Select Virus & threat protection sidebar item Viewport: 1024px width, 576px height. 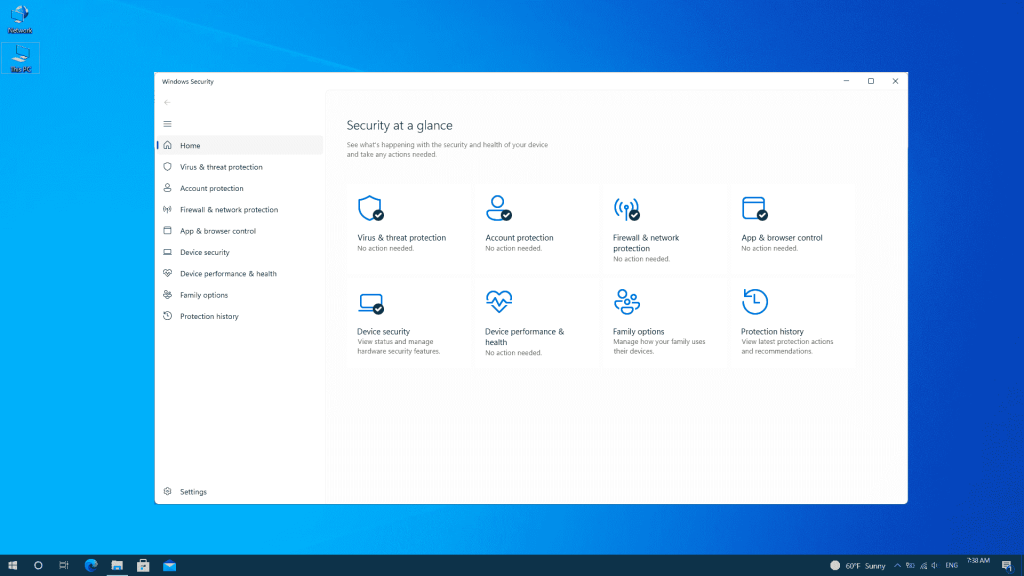pyautogui.click(x=240, y=167)
